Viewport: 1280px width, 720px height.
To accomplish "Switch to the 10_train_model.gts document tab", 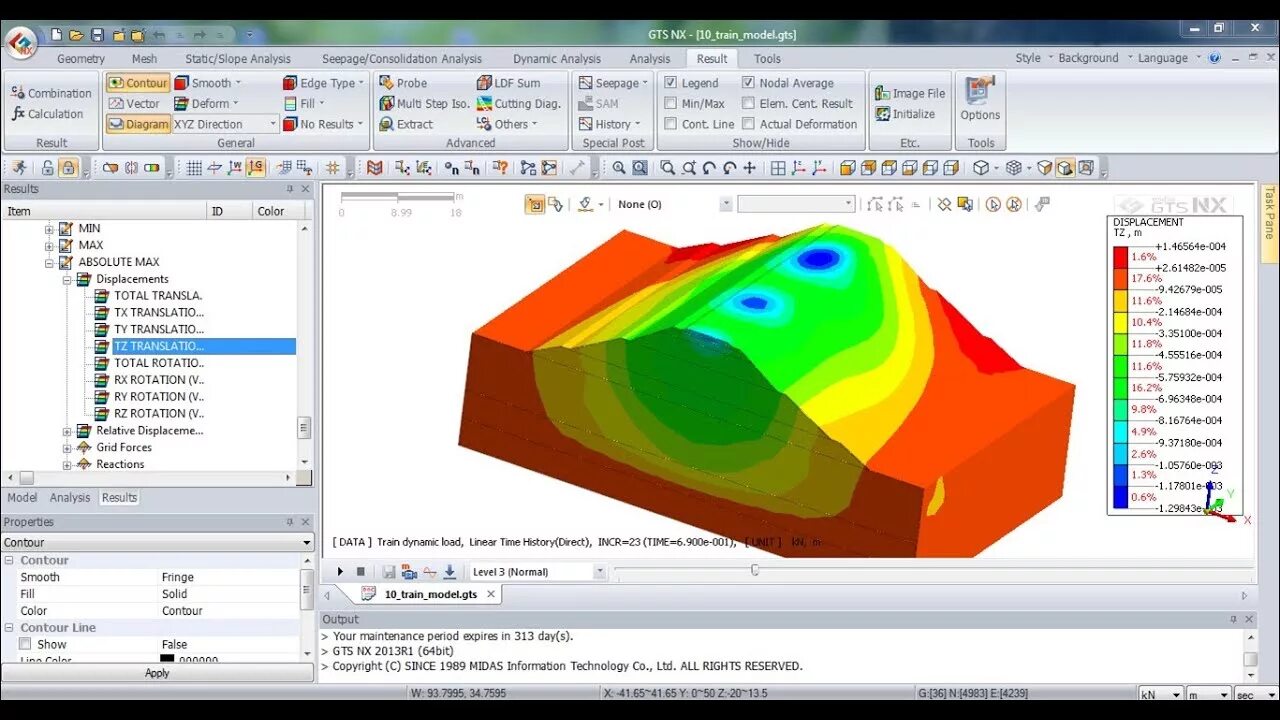I will pyautogui.click(x=430, y=594).
